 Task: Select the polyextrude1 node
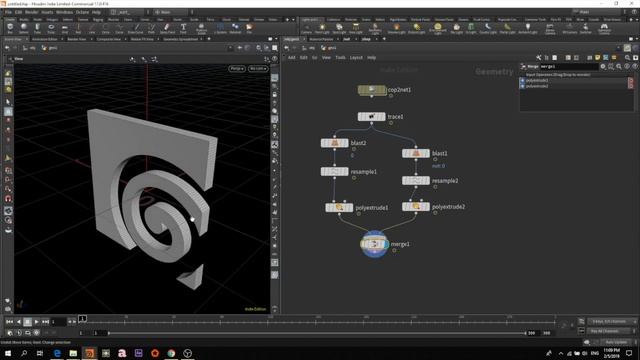coord(339,207)
